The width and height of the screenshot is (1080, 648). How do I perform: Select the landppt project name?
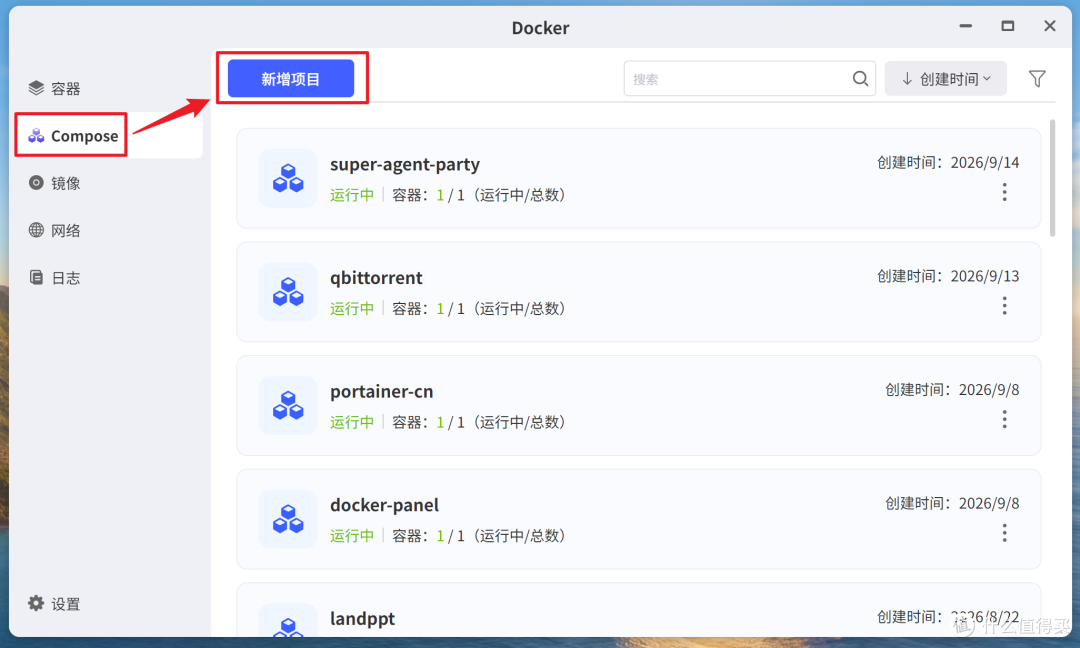coord(362,618)
